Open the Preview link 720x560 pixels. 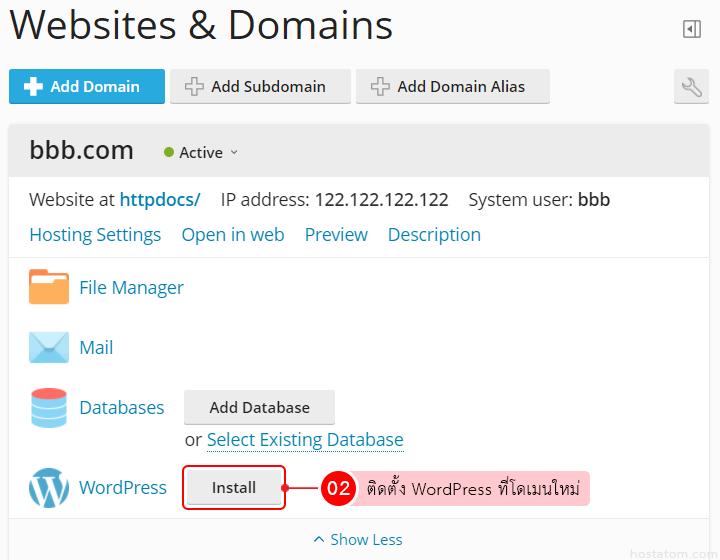[x=336, y=235]
